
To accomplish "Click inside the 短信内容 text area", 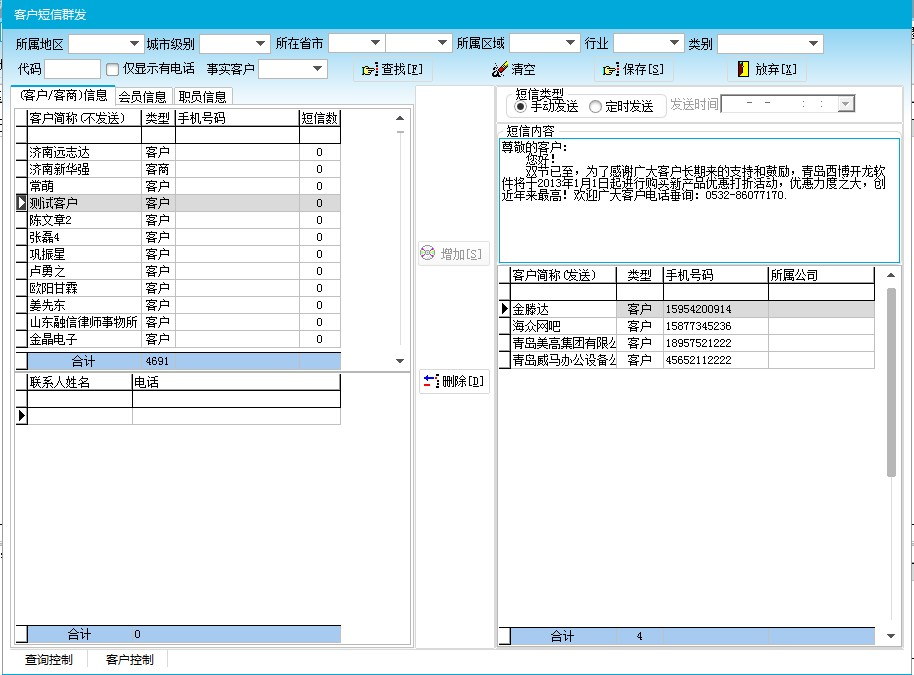I will click(699, 201).
